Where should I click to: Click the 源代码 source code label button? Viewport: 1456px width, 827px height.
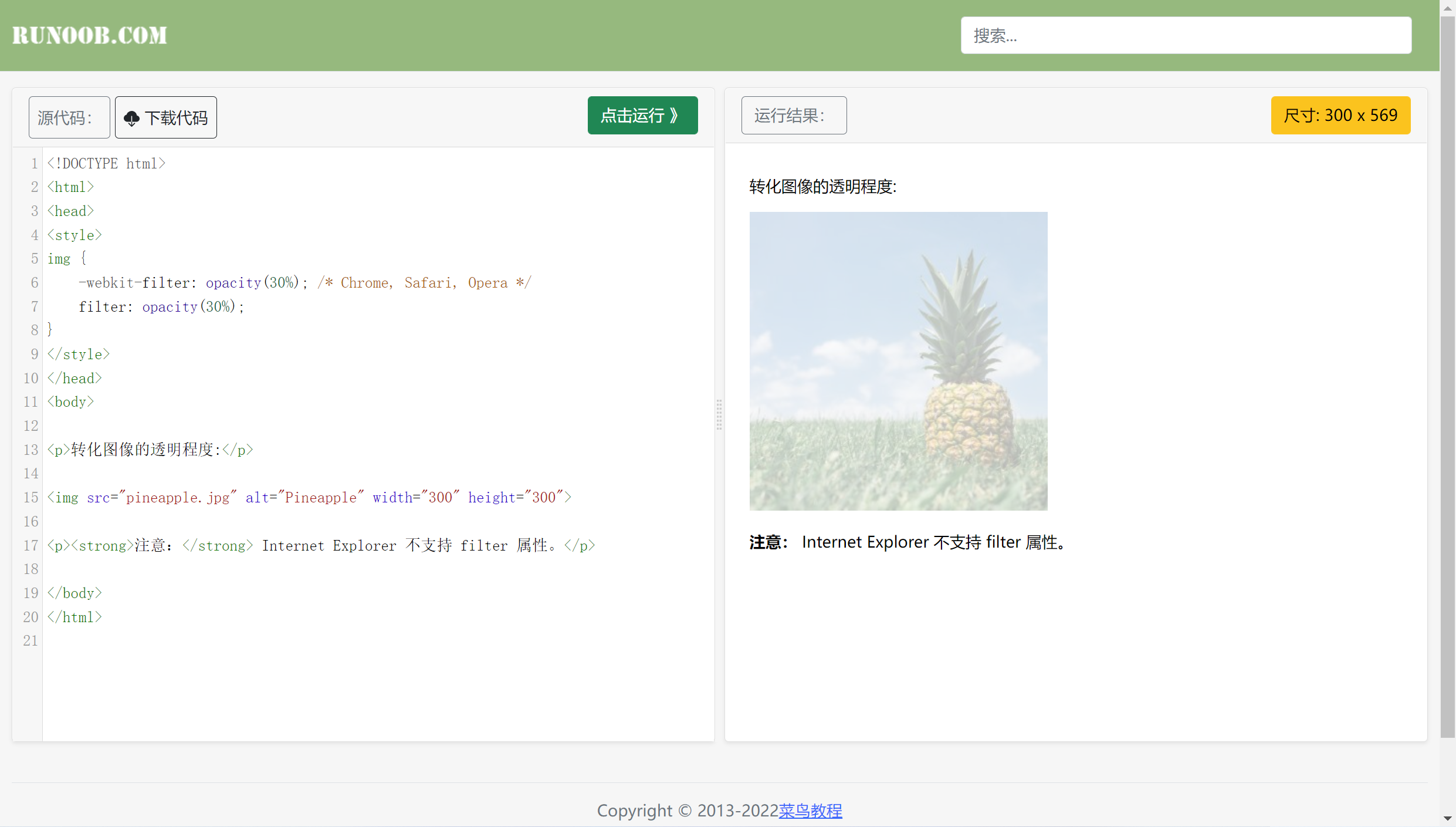pyautogui.click(x=69, y=117)
